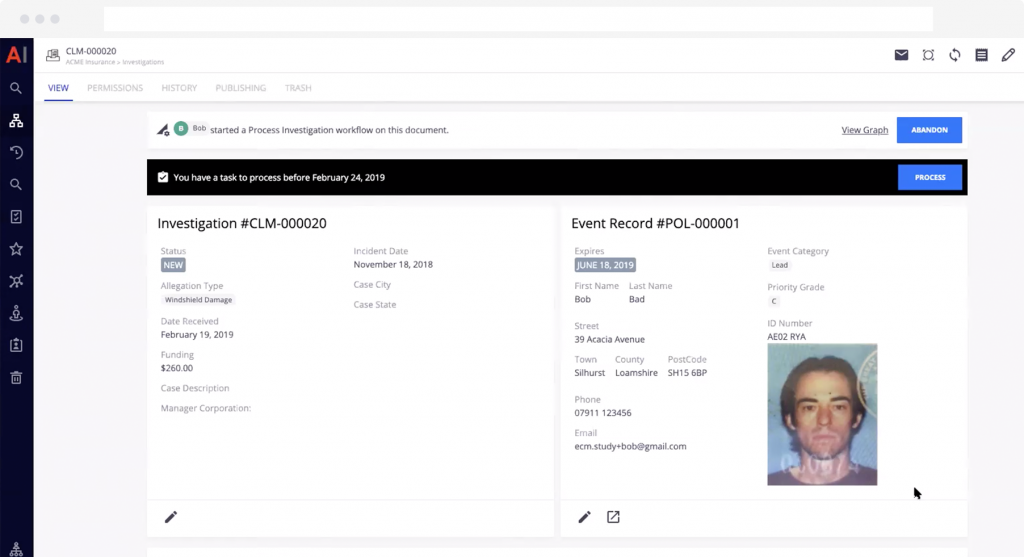Open Event Record in new window icon
The image size is (1024, 557).
(614, 517)
